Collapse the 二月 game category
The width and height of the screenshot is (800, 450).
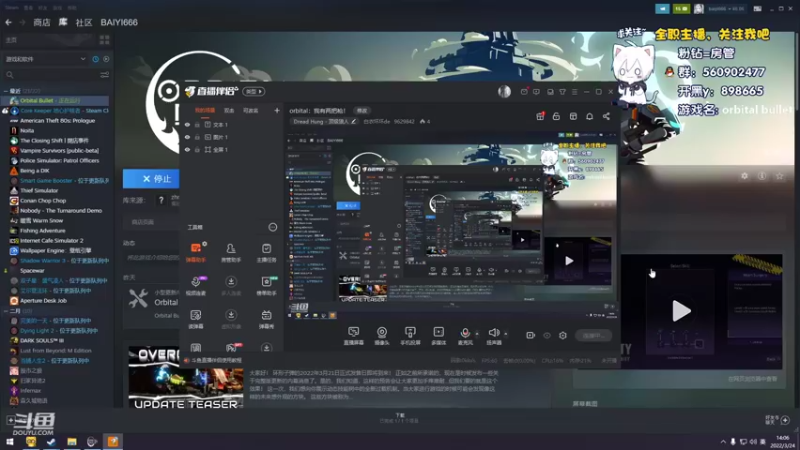point(6,311)
